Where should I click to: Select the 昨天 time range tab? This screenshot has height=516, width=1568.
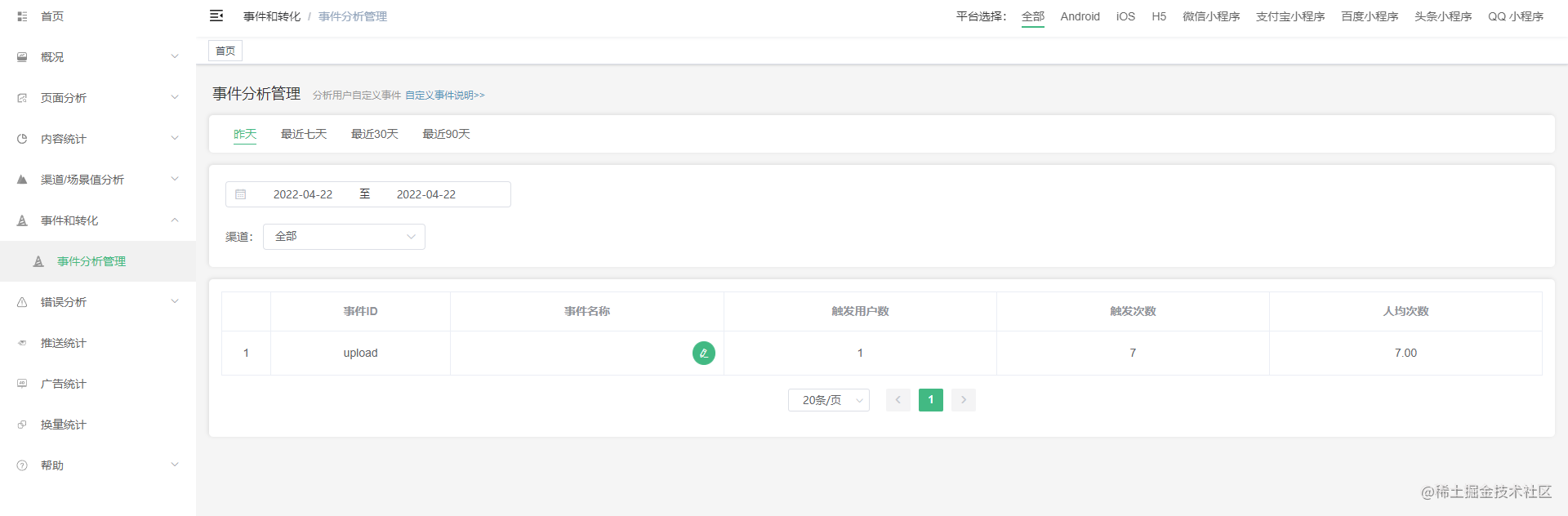tap(245, 134)
